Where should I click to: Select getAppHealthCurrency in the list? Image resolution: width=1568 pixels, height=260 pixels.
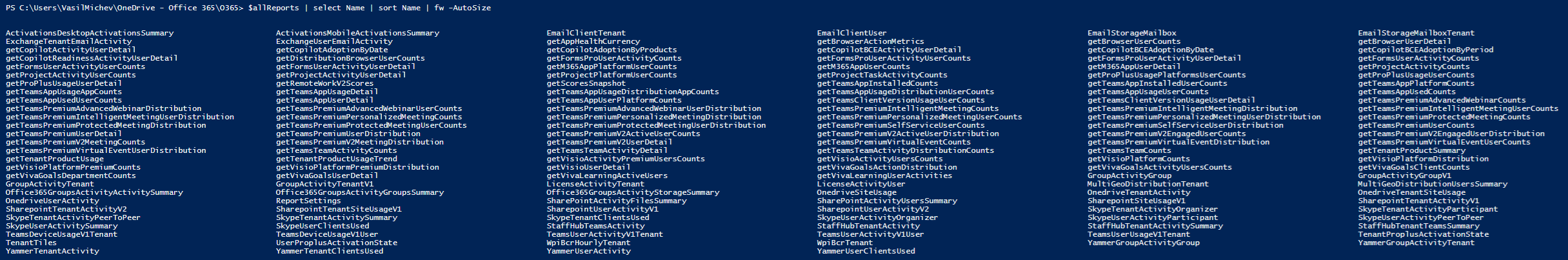click(x=593, y=41)
